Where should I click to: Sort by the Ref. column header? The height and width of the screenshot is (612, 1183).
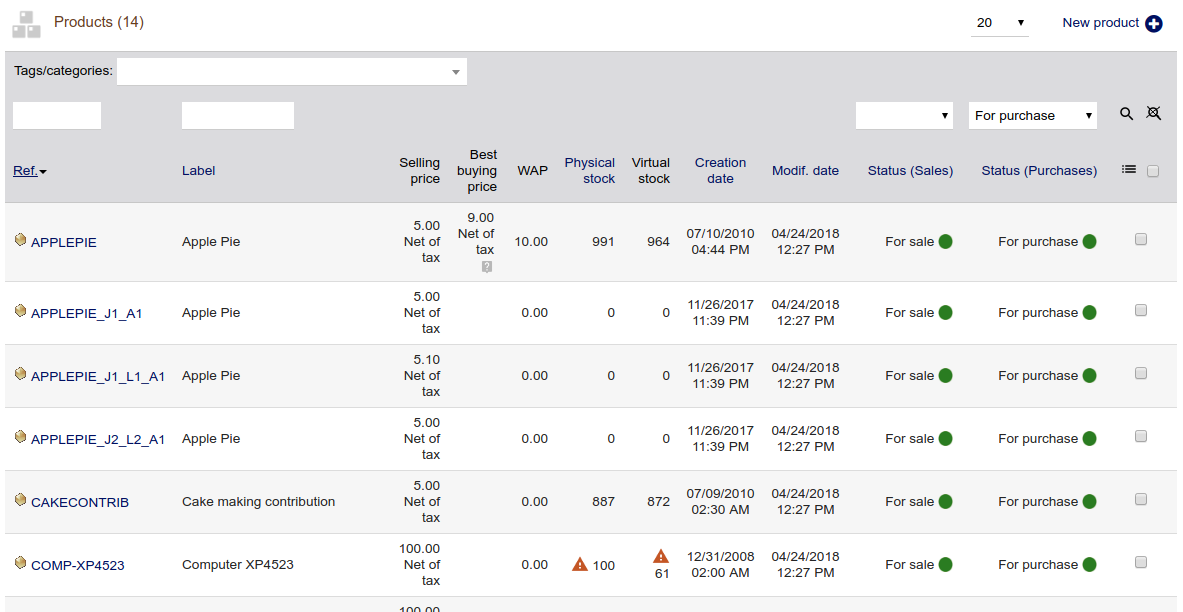coord(25,171)
